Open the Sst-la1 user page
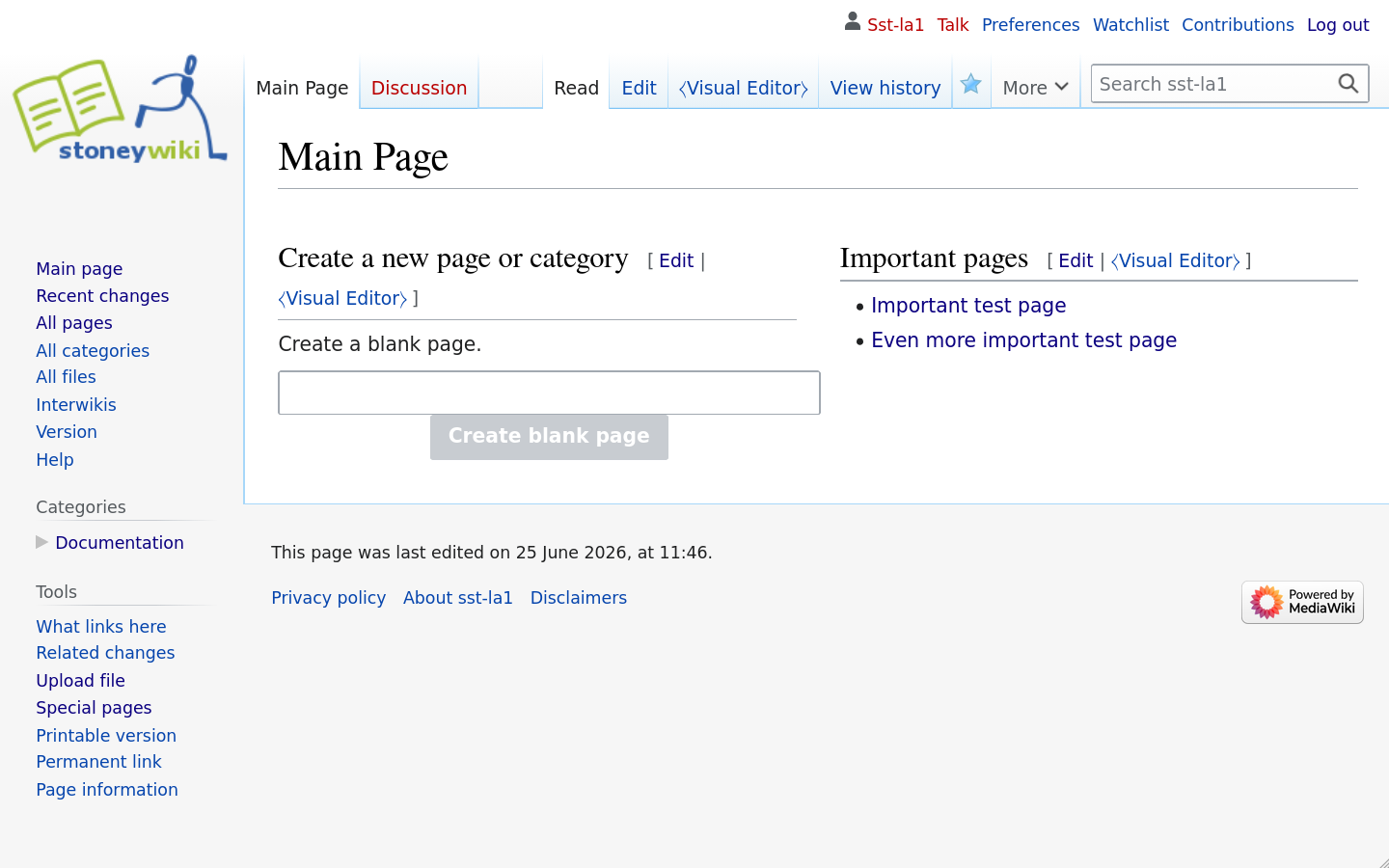This screenshot has width=1389, height=868. click(895, 25)
